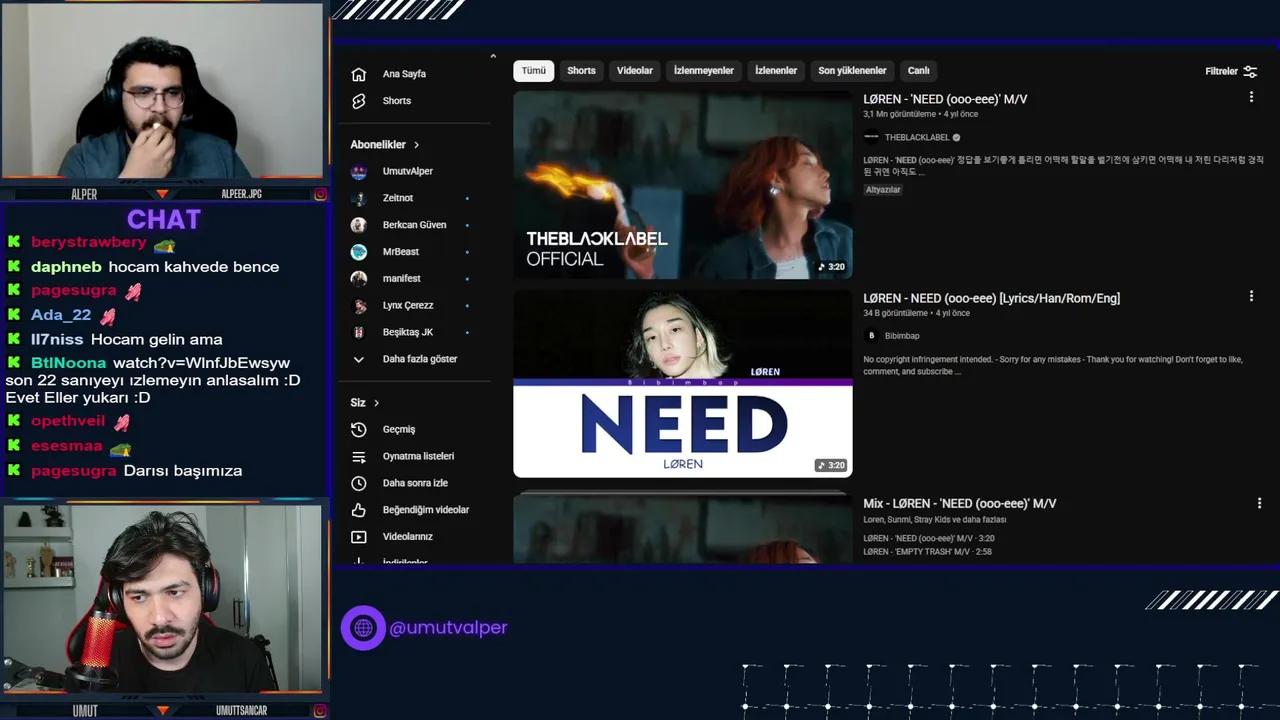The height and width of the screenshot is (720, 1280).
Task: Select the Shorts filter chip
Action: coord(581,71)
